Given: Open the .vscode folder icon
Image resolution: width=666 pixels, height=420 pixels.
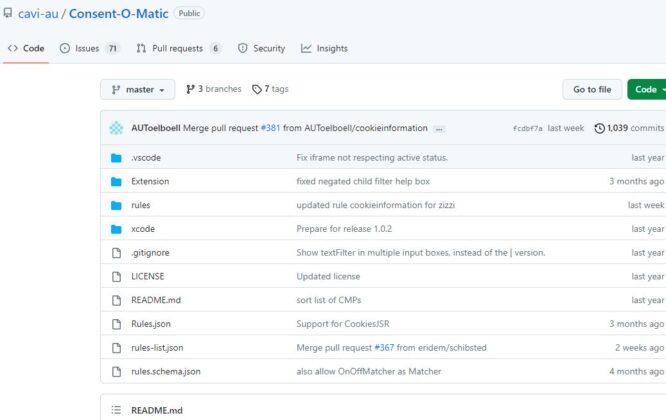Looking at the screenshot, I should 116,158.
